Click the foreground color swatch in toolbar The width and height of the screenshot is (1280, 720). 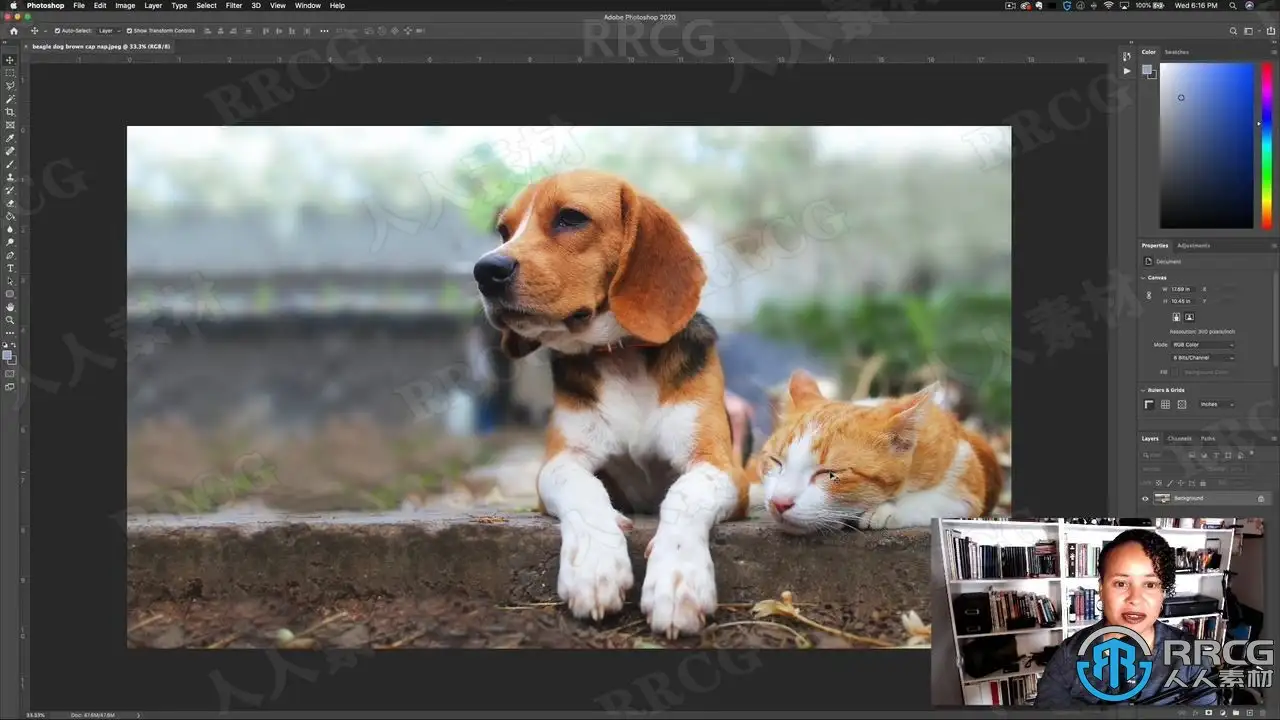point(7,355)
